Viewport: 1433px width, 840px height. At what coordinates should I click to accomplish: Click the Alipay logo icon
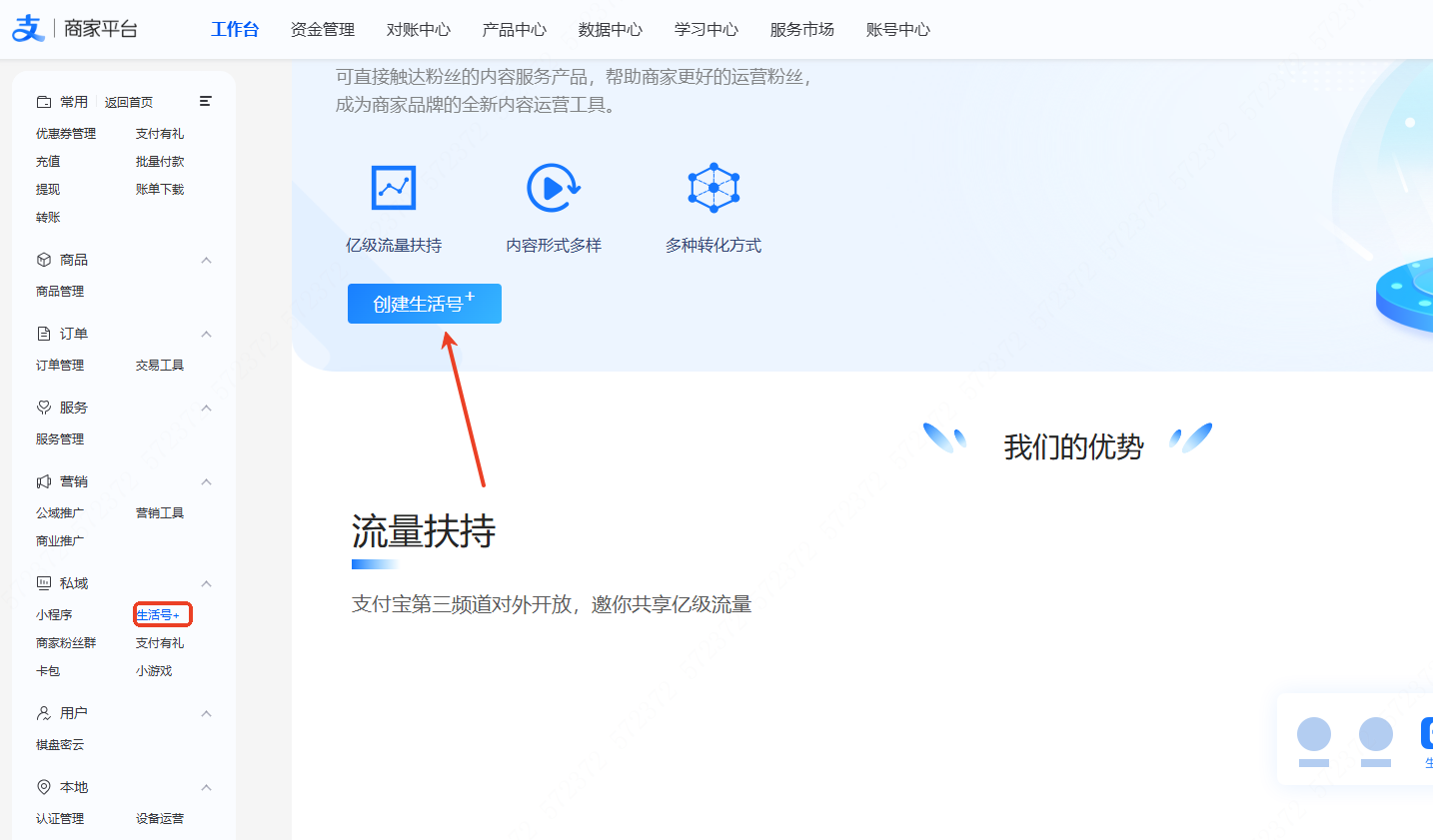point(27,28)
